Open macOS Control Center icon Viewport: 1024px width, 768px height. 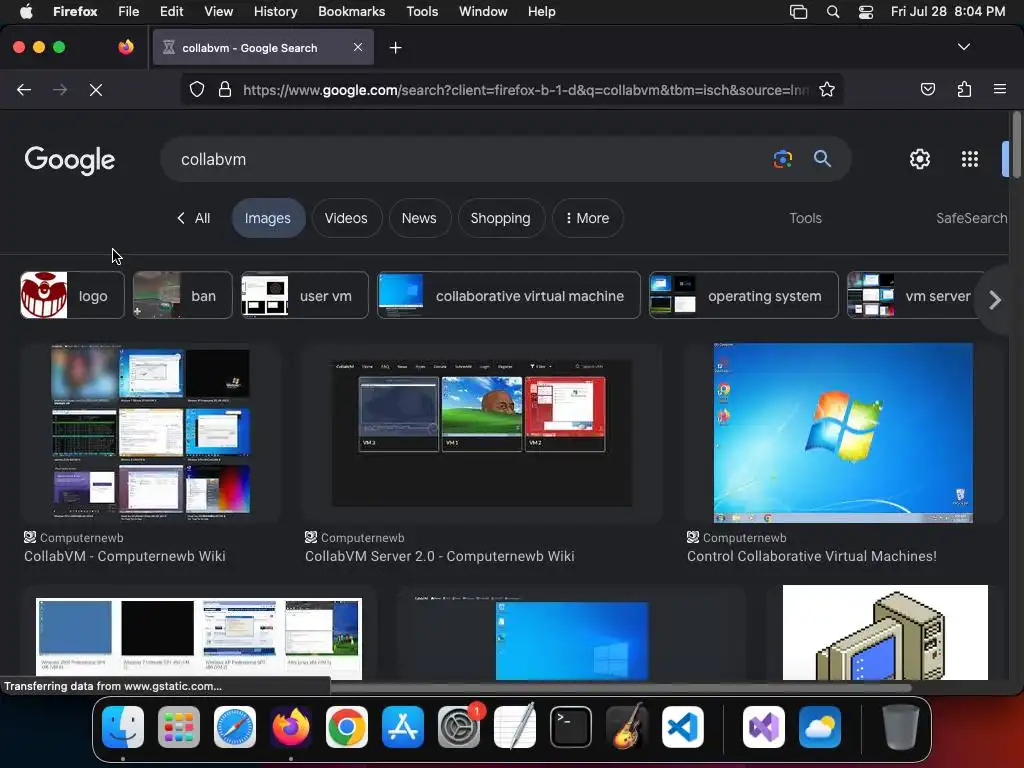[x=866, y=12]
